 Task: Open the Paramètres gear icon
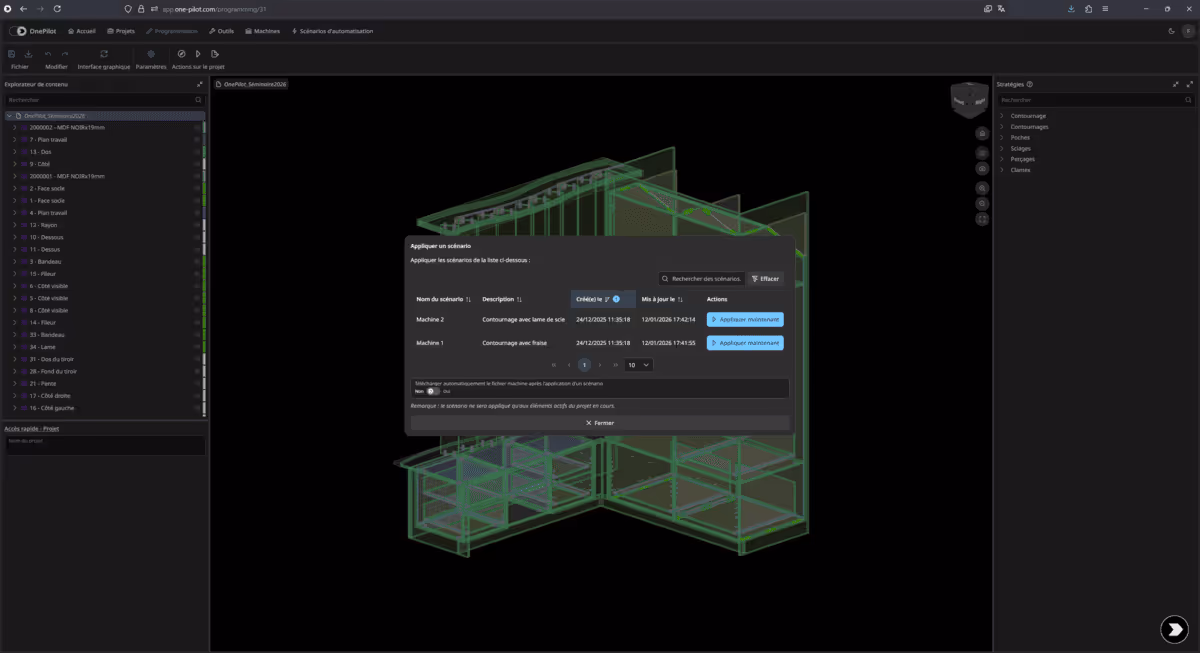(x=151, y=54)
